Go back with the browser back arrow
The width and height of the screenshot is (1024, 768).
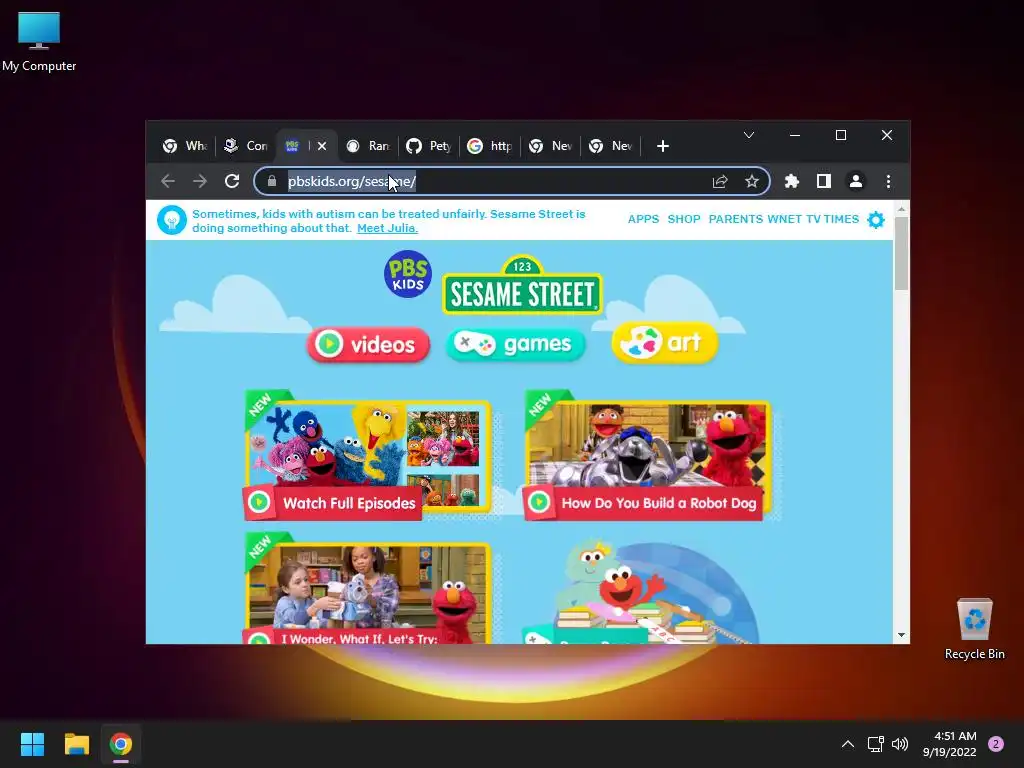coord(168,181)
